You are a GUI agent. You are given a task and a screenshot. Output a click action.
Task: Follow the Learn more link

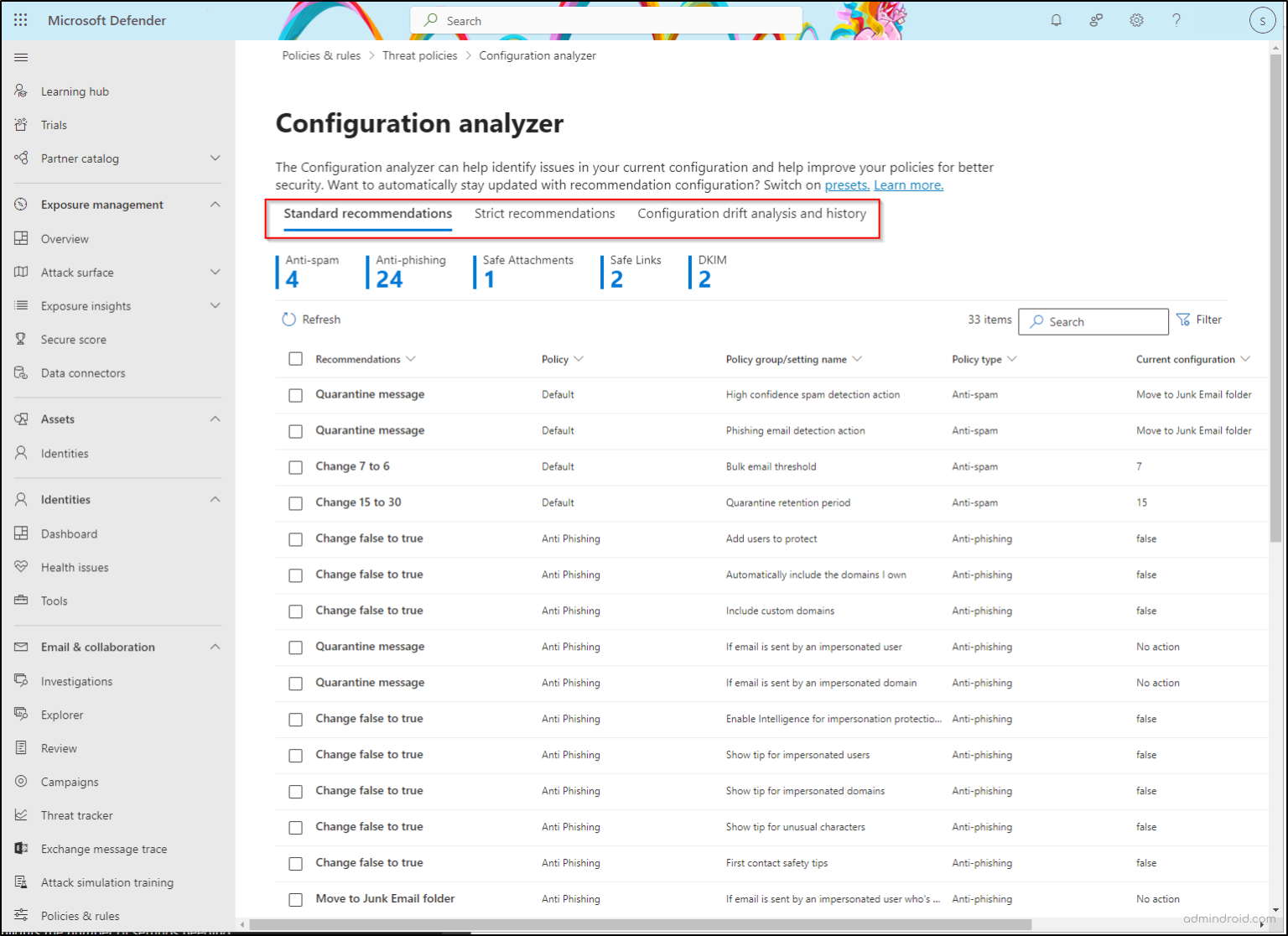coord(908,185)
